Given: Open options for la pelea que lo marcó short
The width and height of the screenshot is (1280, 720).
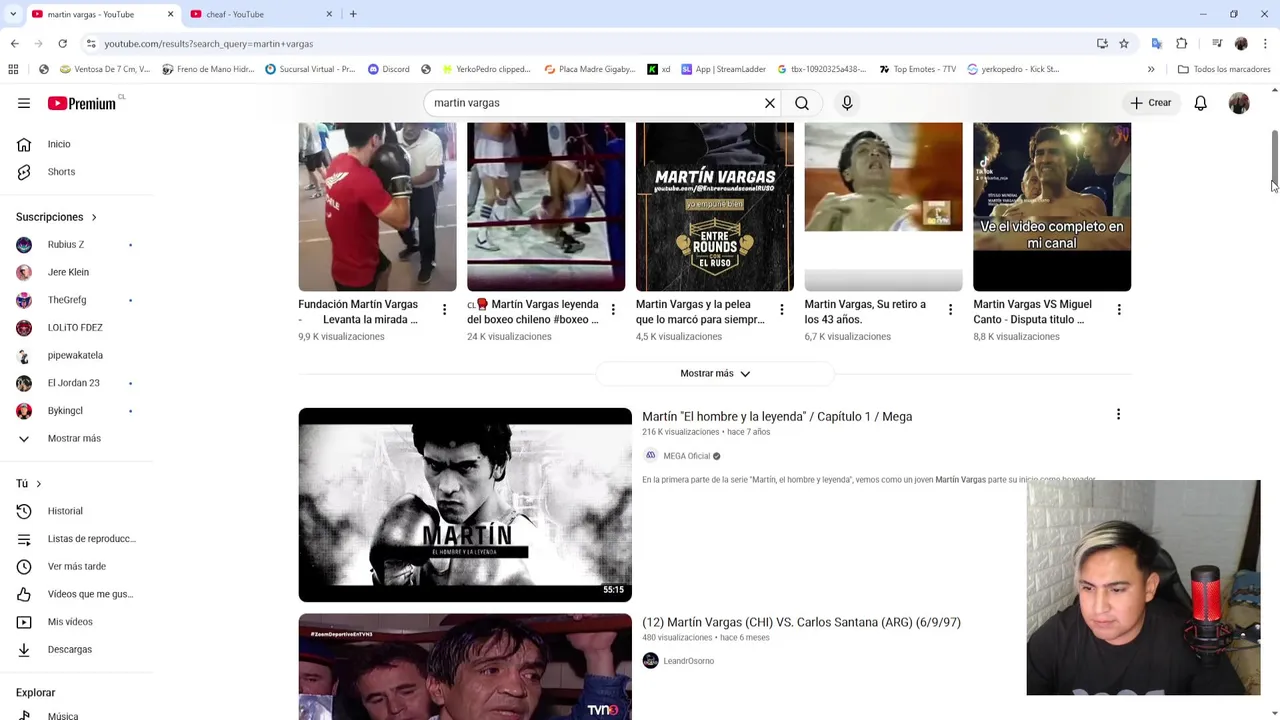Looking at the screenshot, I should coord(782,310).
